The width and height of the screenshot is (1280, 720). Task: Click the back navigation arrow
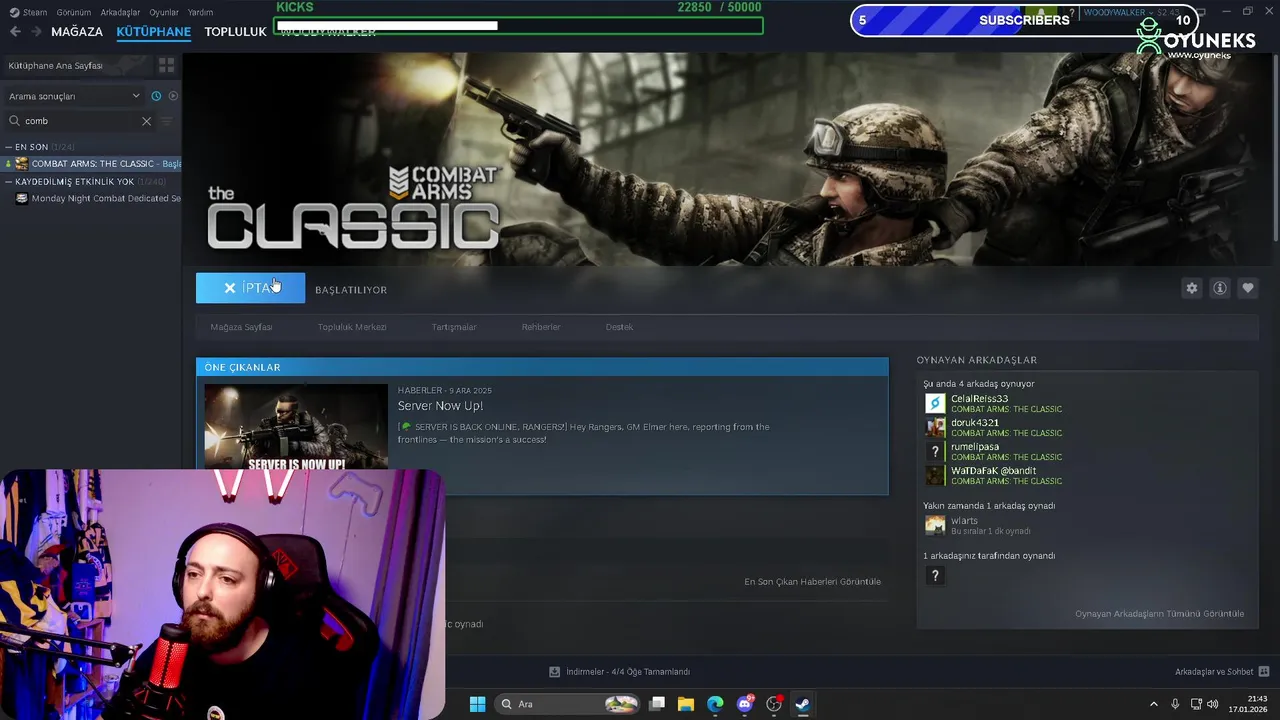point(15,32)
